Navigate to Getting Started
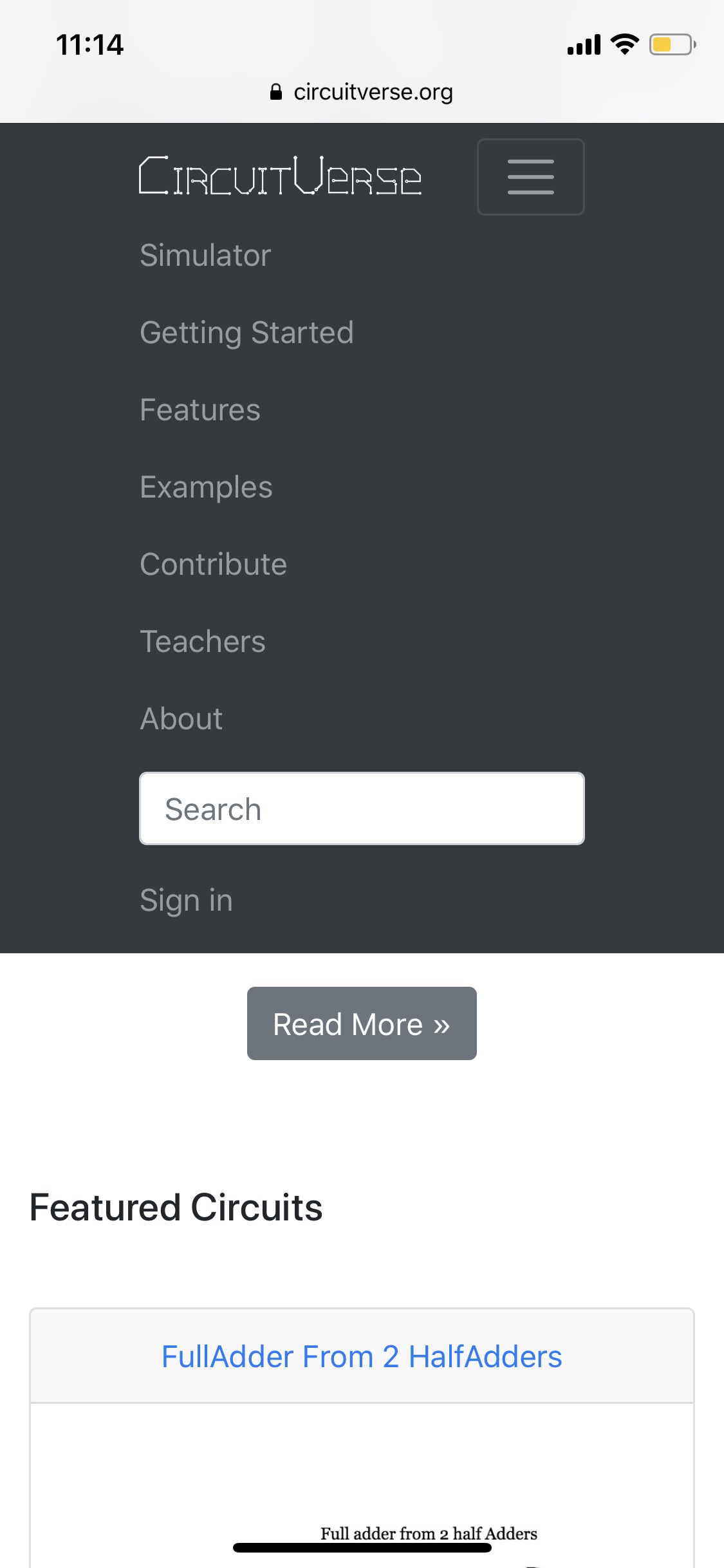The height and width of the screenshot is (1568, 724). point(246,332)
